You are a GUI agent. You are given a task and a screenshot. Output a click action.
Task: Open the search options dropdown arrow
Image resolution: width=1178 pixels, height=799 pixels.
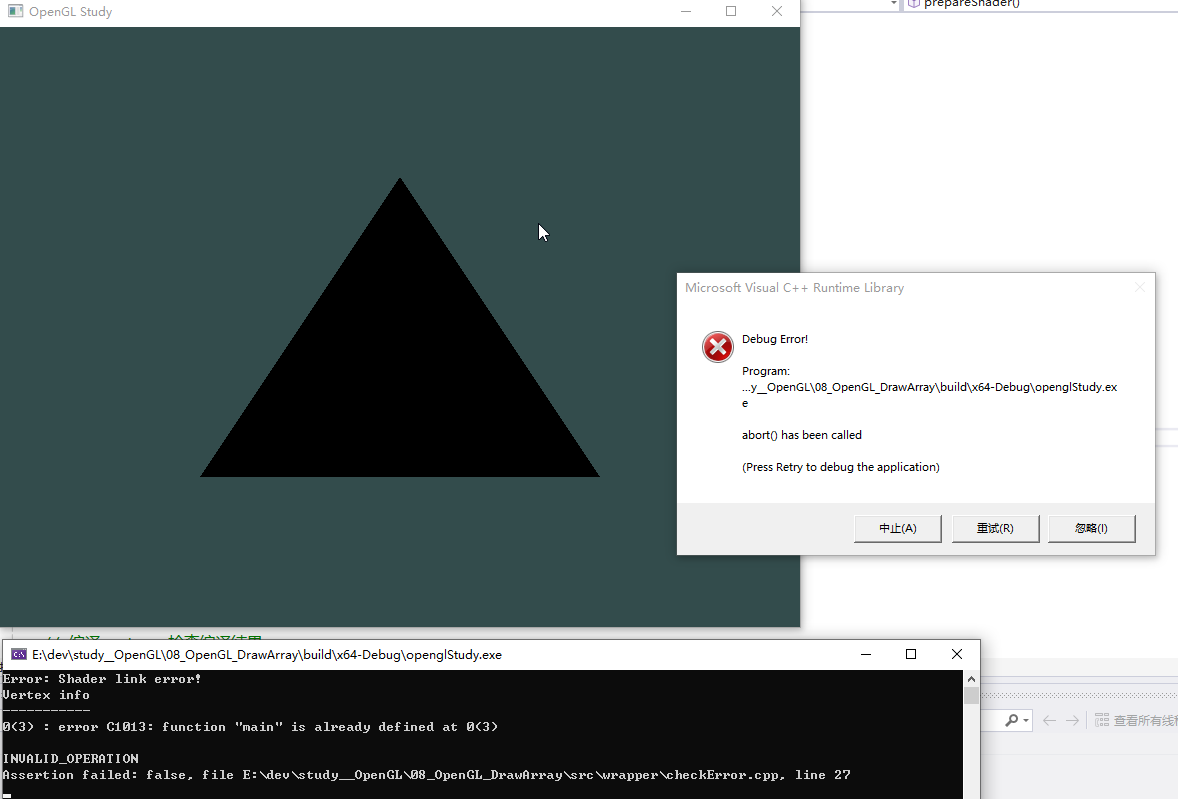coord(1025,720)
